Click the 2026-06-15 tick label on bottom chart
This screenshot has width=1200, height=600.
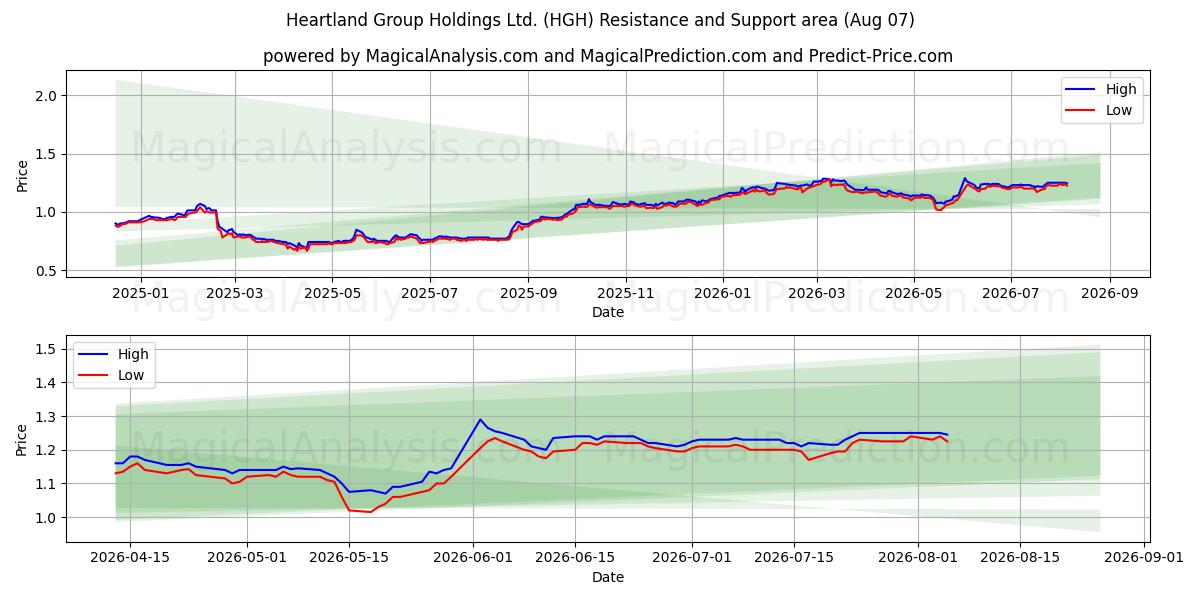575,558
